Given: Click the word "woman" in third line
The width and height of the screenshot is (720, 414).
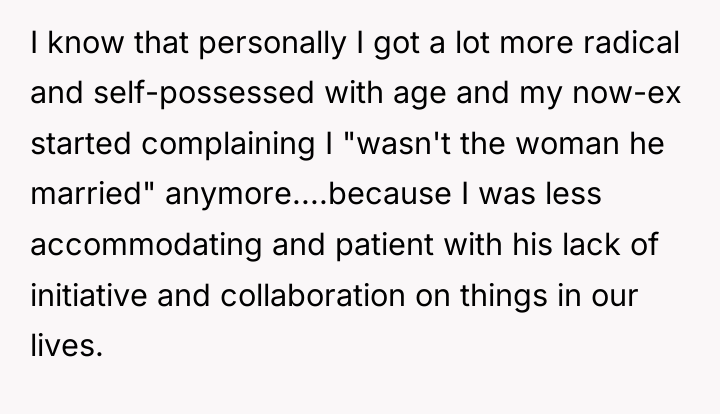Looking at the screenshot, I should tap(567, 144).
